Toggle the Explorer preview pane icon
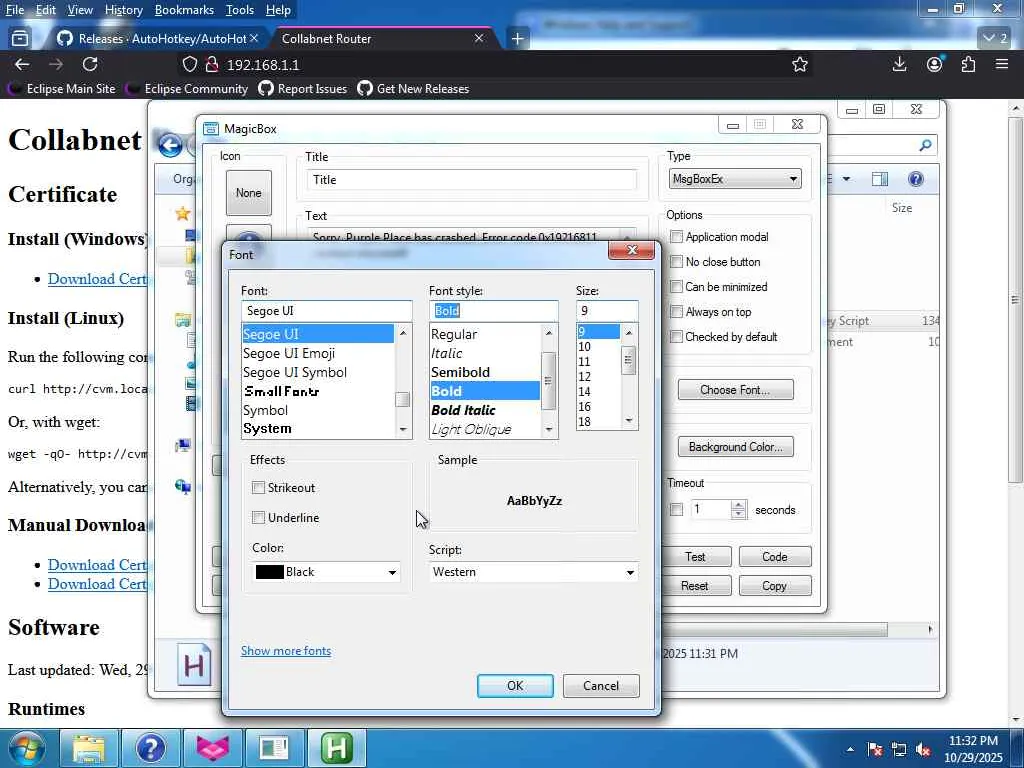This screenshot has width=1024, height=768. point(880,179)
